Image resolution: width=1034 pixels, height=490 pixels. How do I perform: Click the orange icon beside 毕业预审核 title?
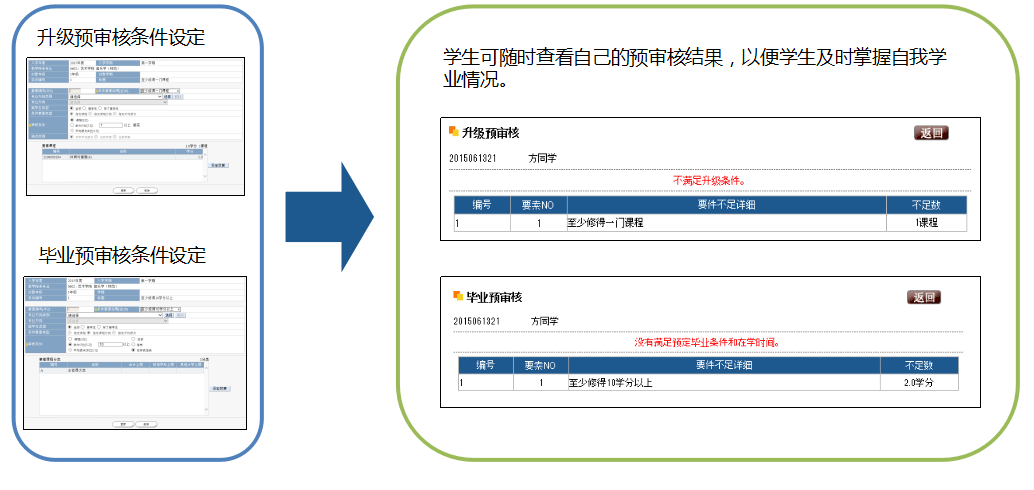pyautogui.click(x=457, y=296)
